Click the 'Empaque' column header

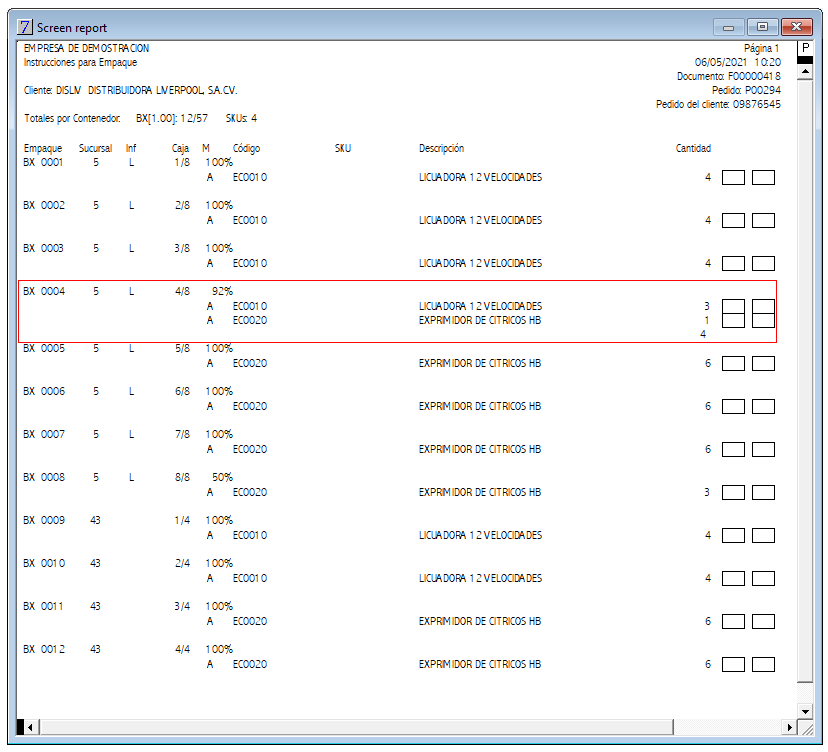[43, 149]
